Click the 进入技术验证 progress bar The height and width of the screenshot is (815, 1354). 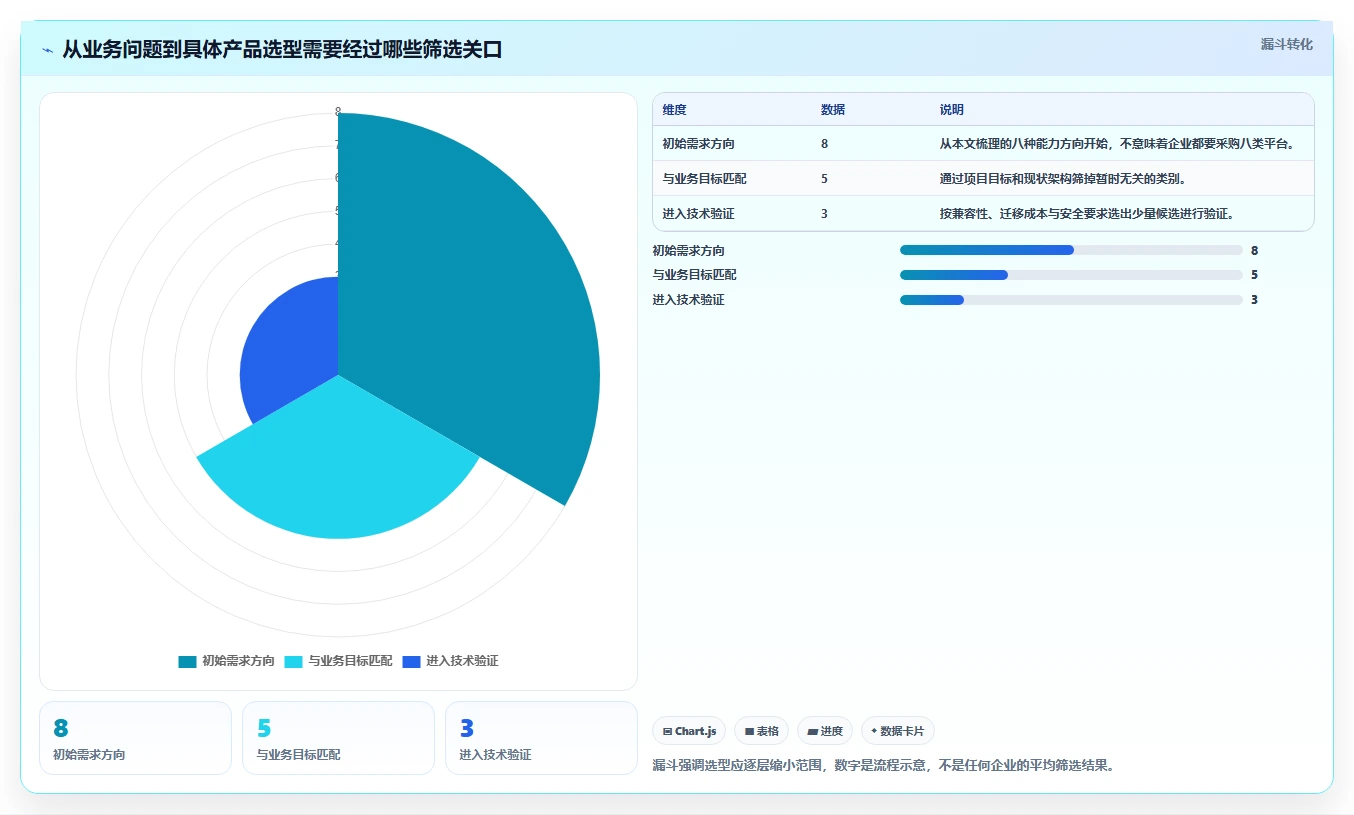click(x=1071, y=300)
